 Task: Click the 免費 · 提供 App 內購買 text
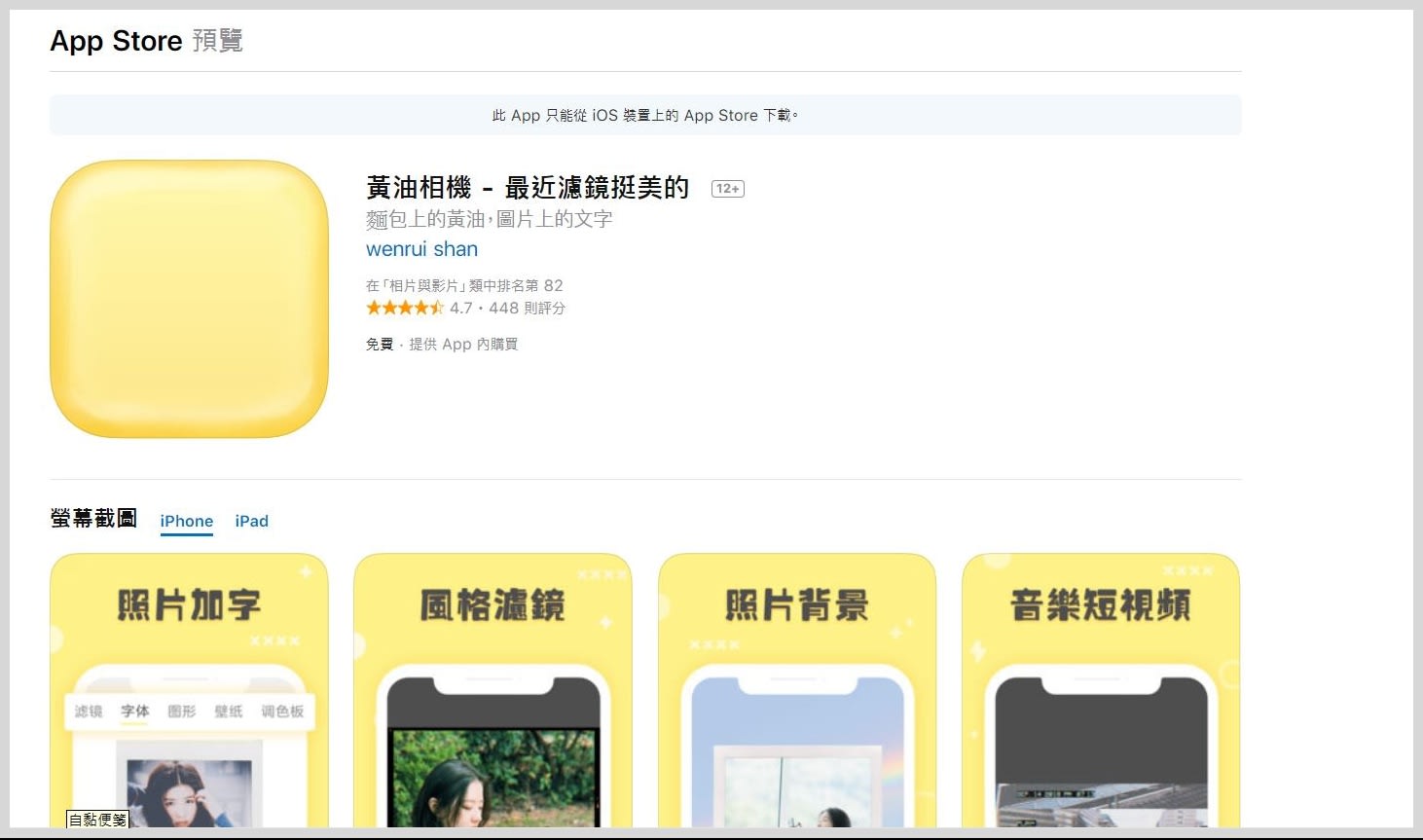click(442, 344)
